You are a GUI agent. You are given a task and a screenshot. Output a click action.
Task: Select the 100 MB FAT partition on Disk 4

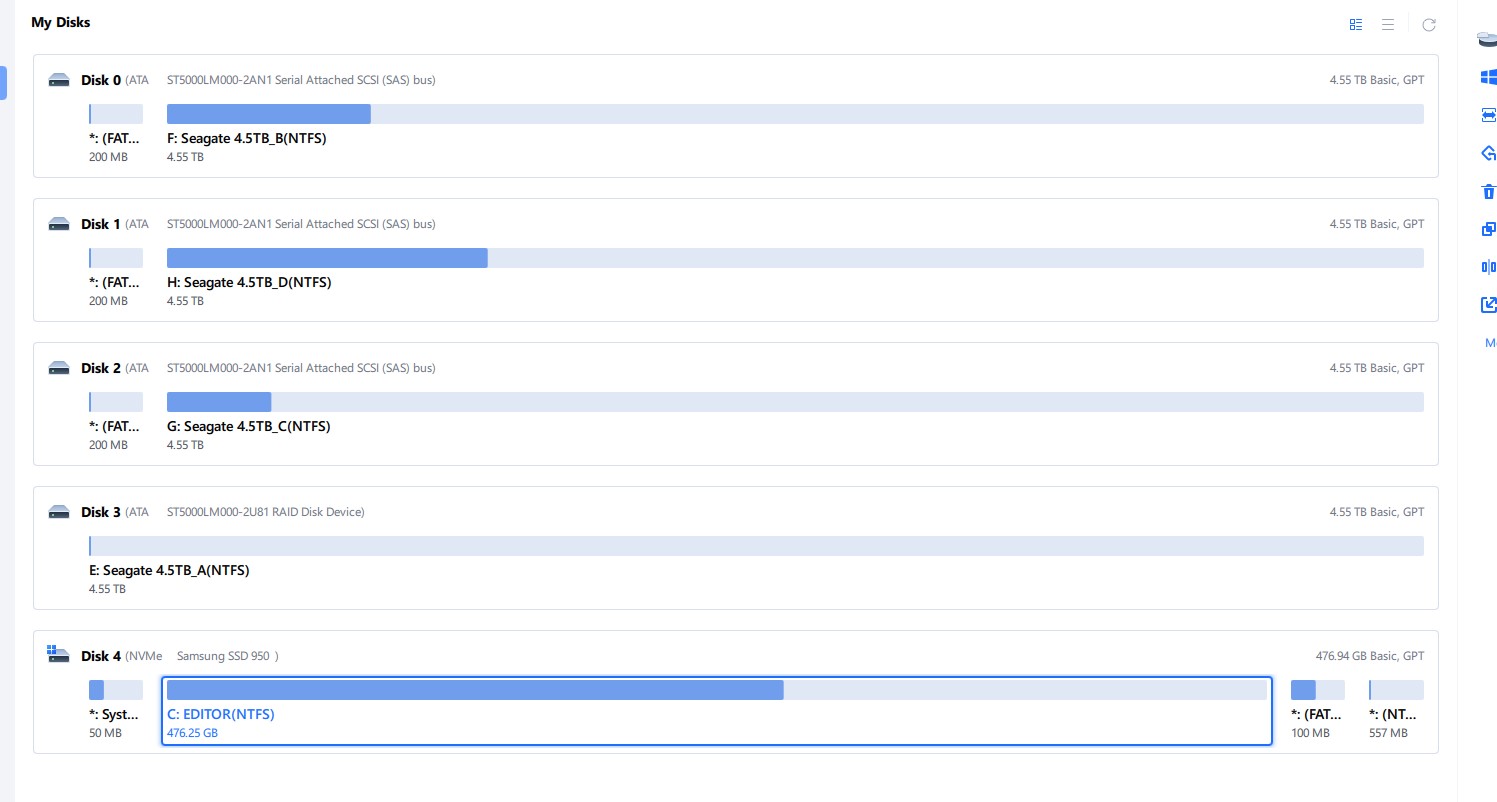pos(1318,690)
